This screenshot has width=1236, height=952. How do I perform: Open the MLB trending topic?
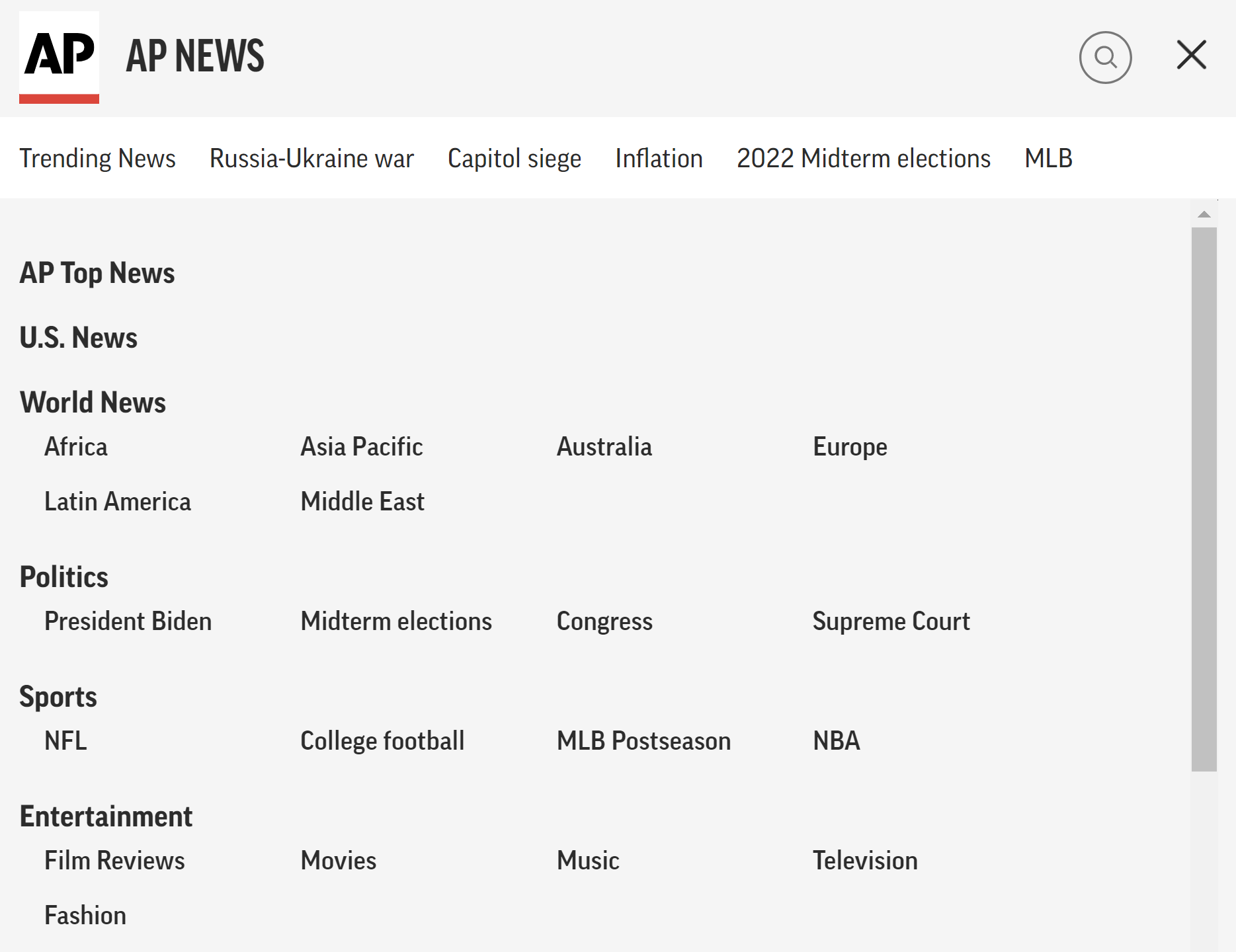1048,159
